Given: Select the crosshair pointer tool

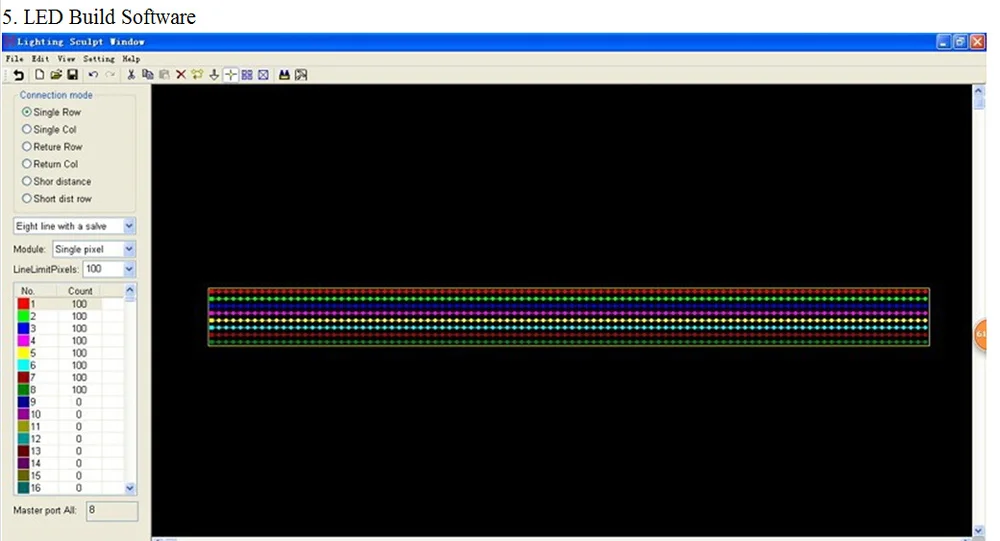Looking at the screenshot, I should coord(230,75).
